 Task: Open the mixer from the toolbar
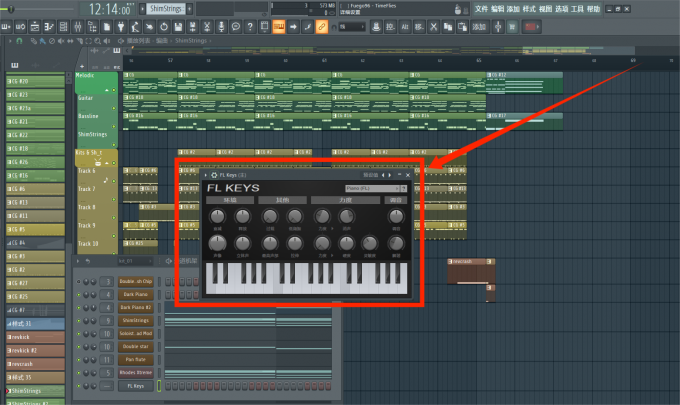coord(78,27)
